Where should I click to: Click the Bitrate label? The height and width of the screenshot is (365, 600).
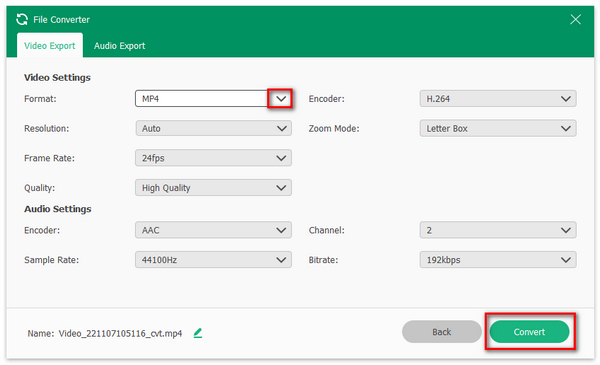[323, 260]
